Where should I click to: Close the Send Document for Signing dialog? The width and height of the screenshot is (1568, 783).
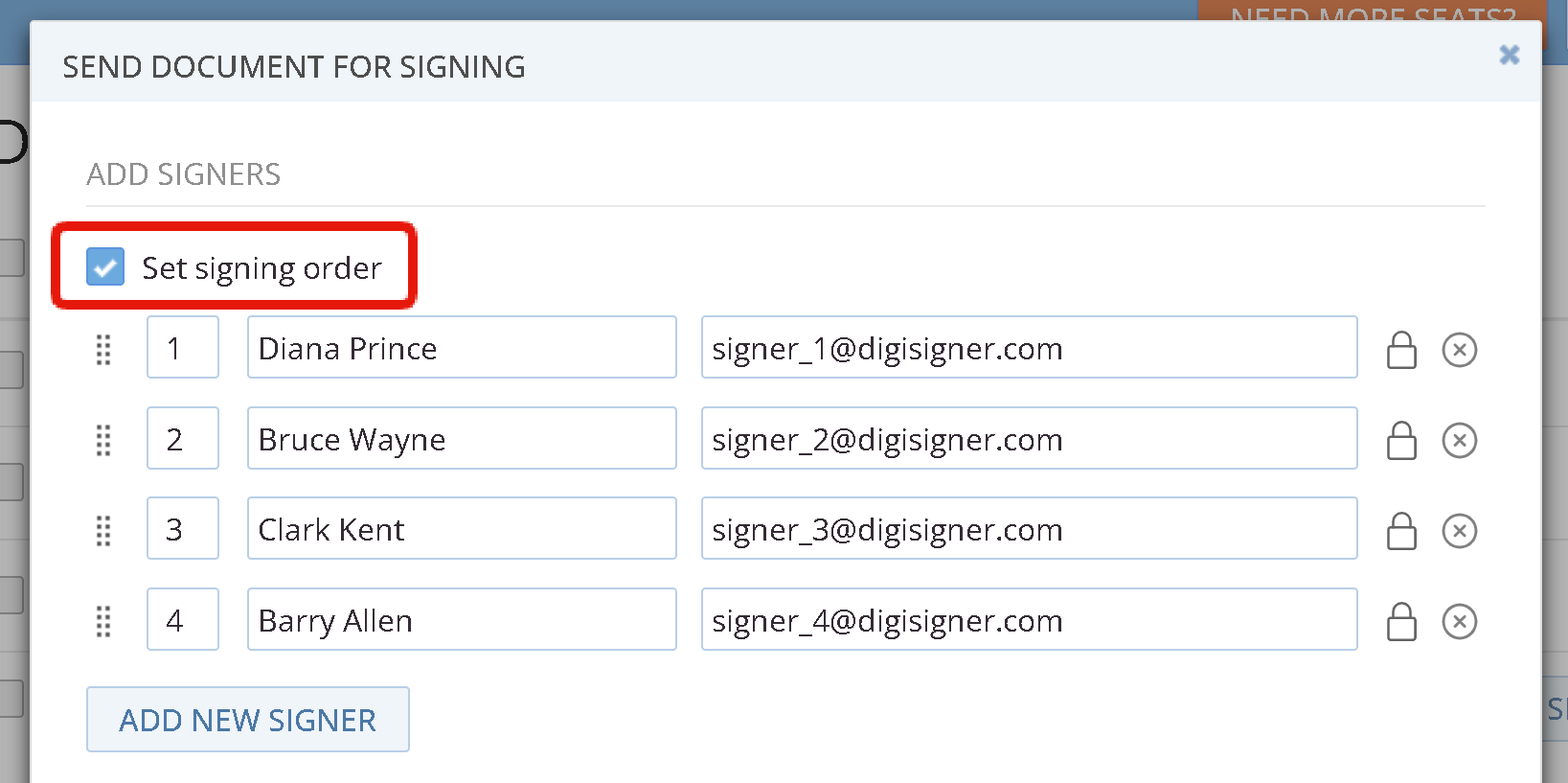click(x=1510, y=55)
